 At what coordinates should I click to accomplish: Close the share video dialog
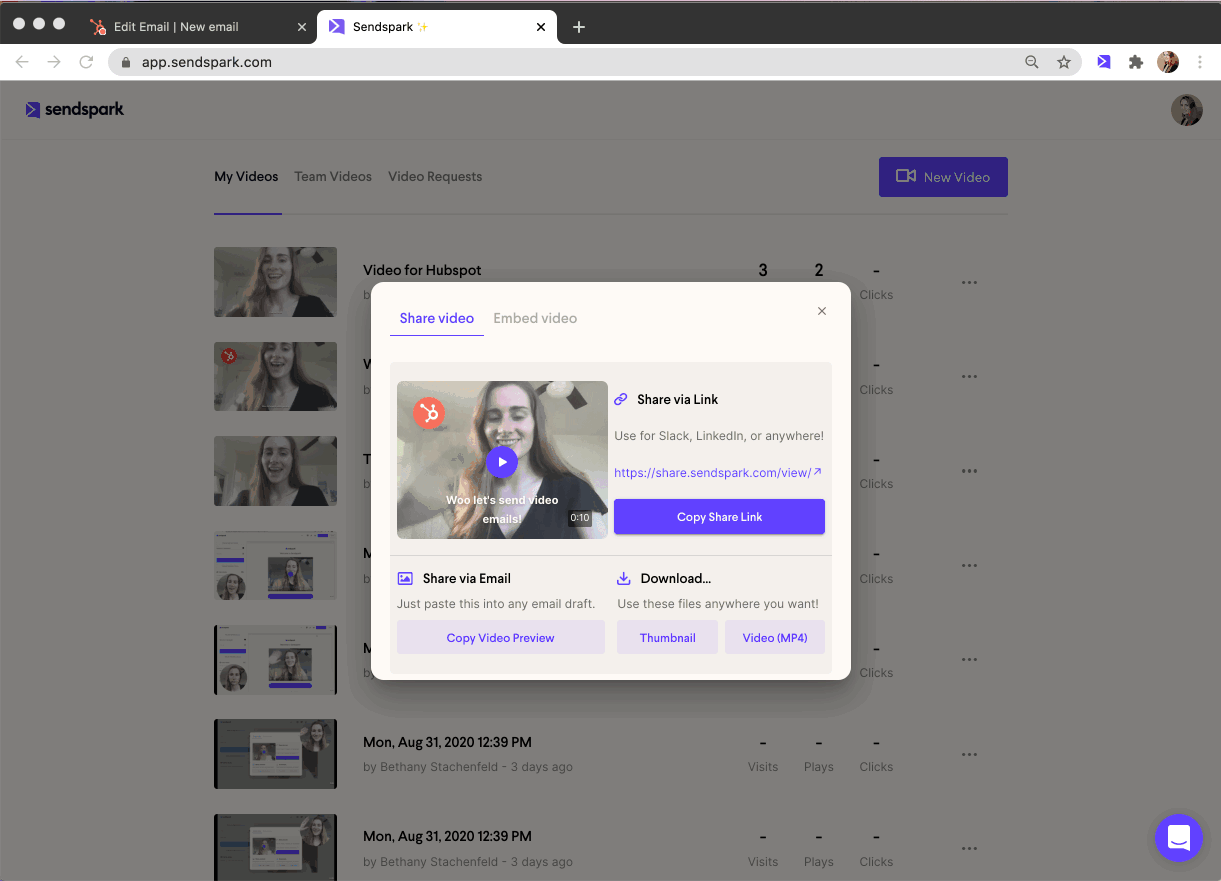point(822,311)
